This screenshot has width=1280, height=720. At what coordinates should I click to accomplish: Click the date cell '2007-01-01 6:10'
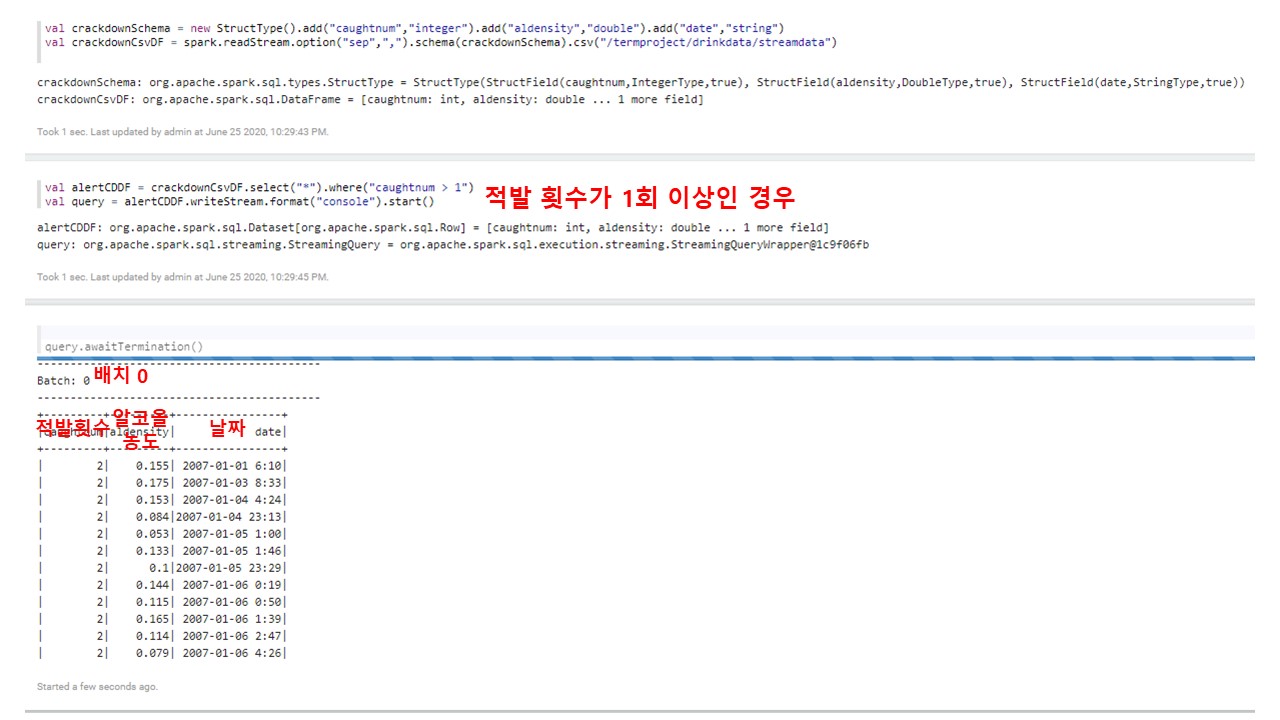pos(232,466)
